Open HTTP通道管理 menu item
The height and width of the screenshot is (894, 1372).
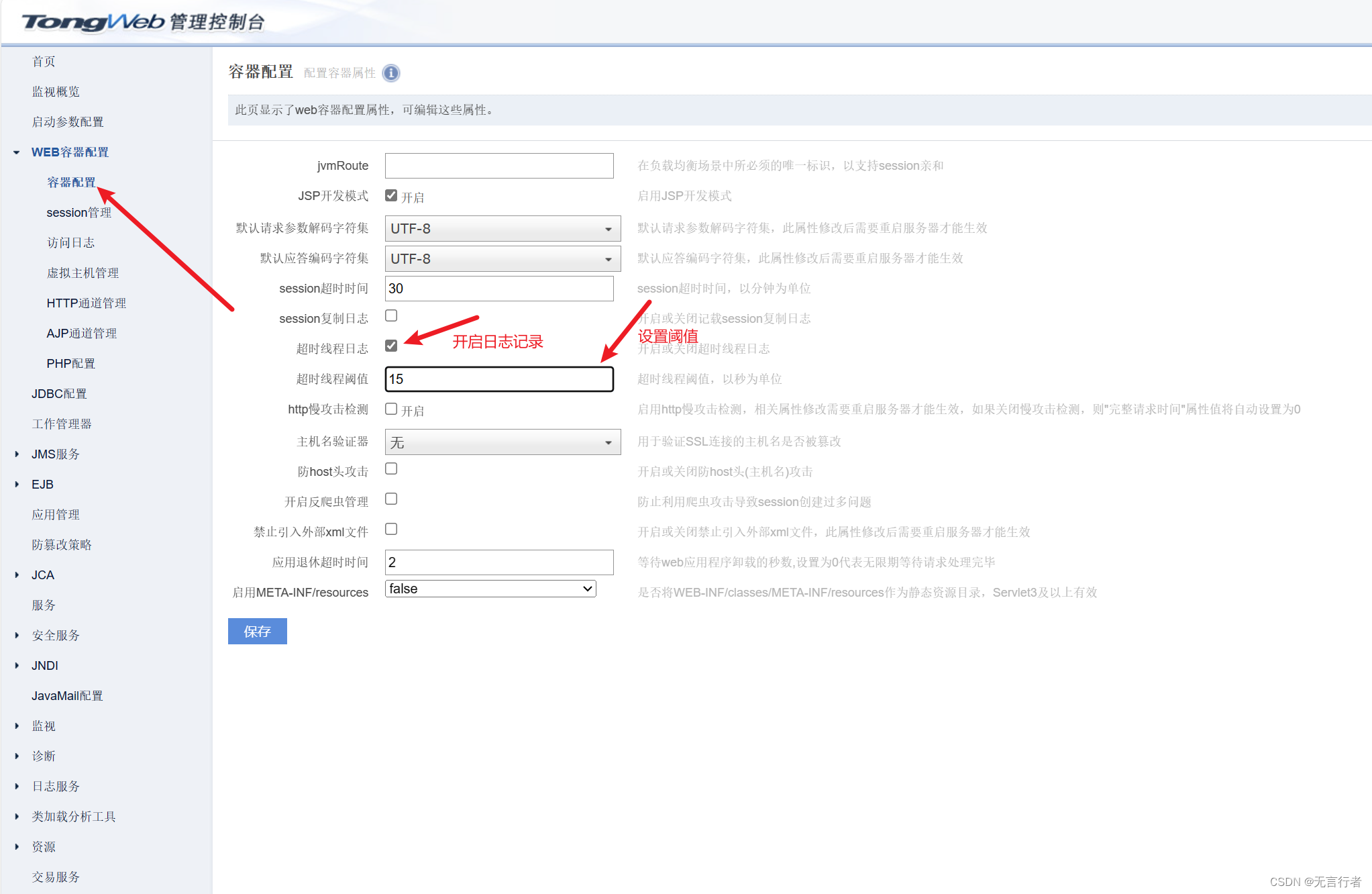coord(86,303)
